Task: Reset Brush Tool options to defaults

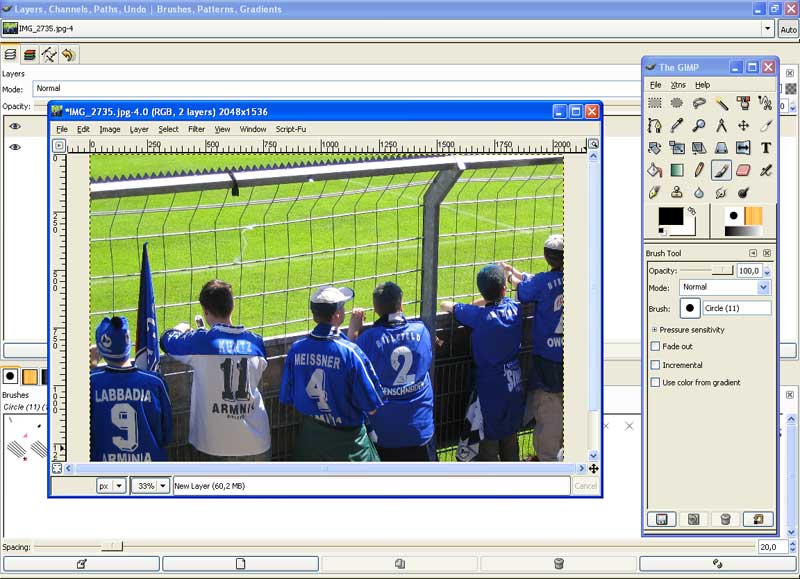Action: coord(758,519)
